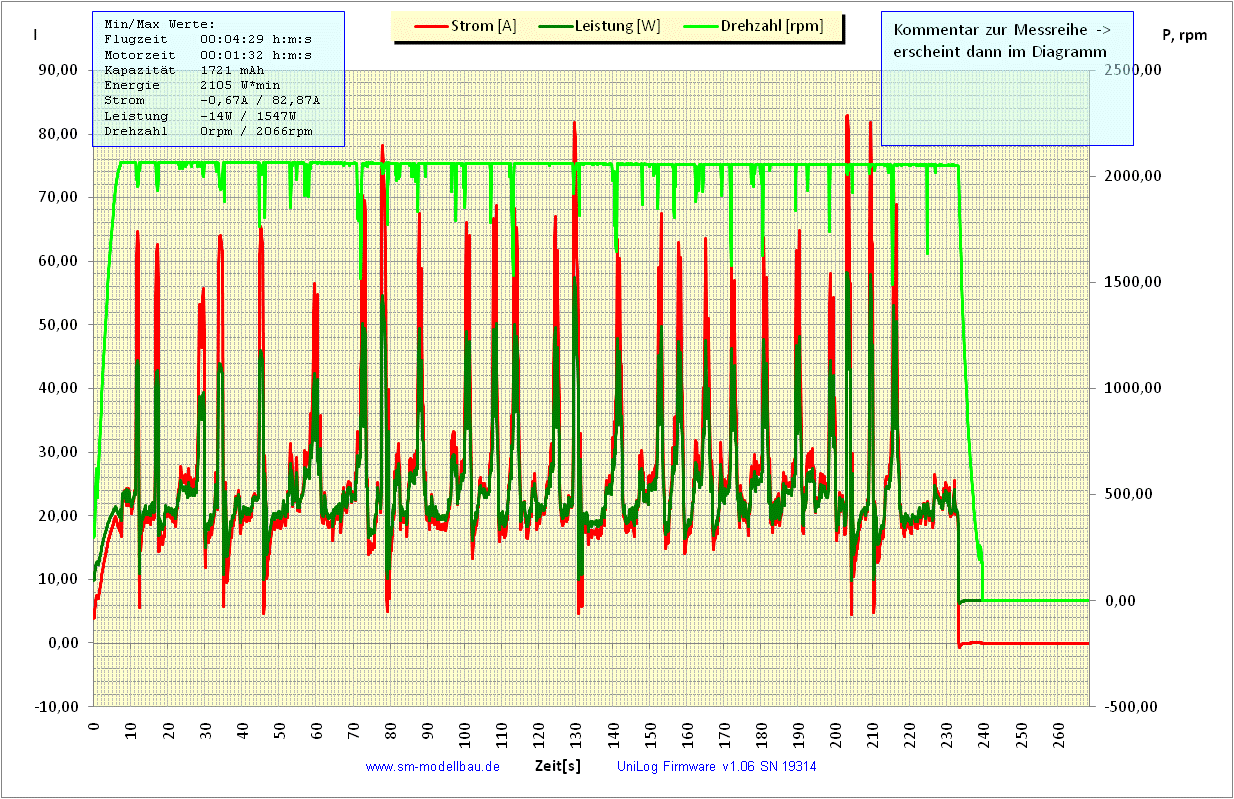Click the time axis tick label 130
The width and height of the screenshot is (1234, 799).
(576, 737)
